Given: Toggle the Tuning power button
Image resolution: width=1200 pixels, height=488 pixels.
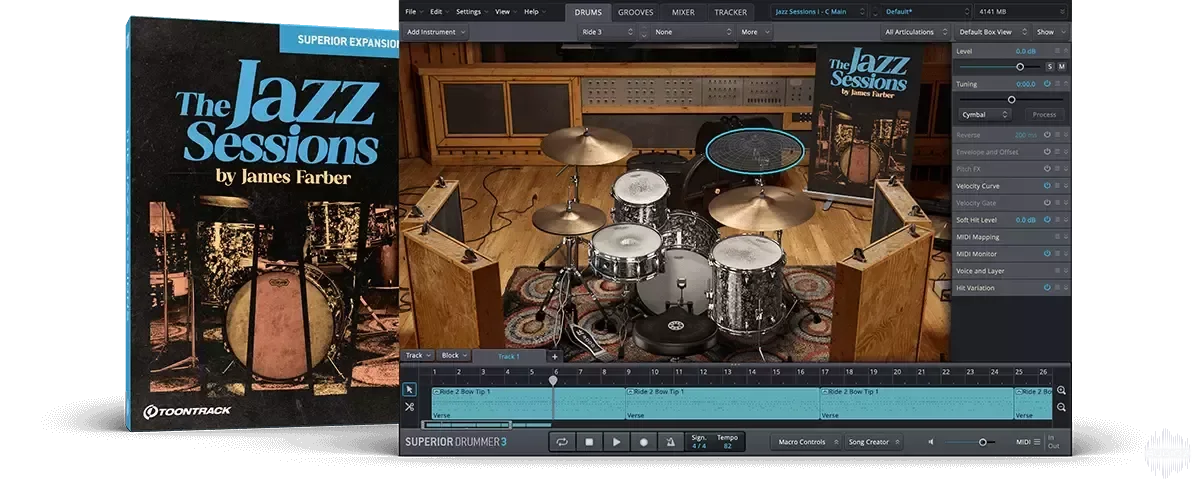Looking at the screenshot, I should (1048, 84).
